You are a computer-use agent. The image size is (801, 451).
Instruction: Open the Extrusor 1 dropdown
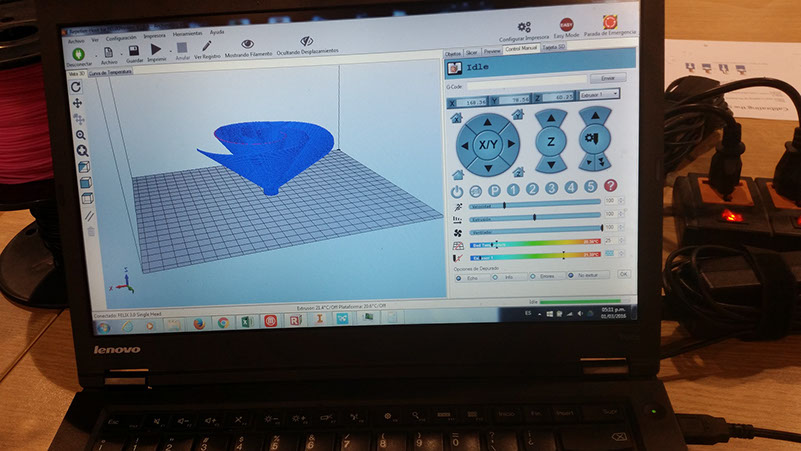[x=599, y=94]
